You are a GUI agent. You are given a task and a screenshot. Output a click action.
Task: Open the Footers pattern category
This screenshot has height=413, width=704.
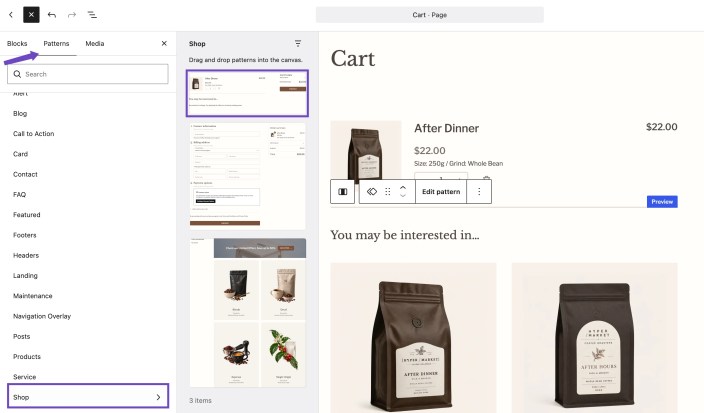(25, 235)
